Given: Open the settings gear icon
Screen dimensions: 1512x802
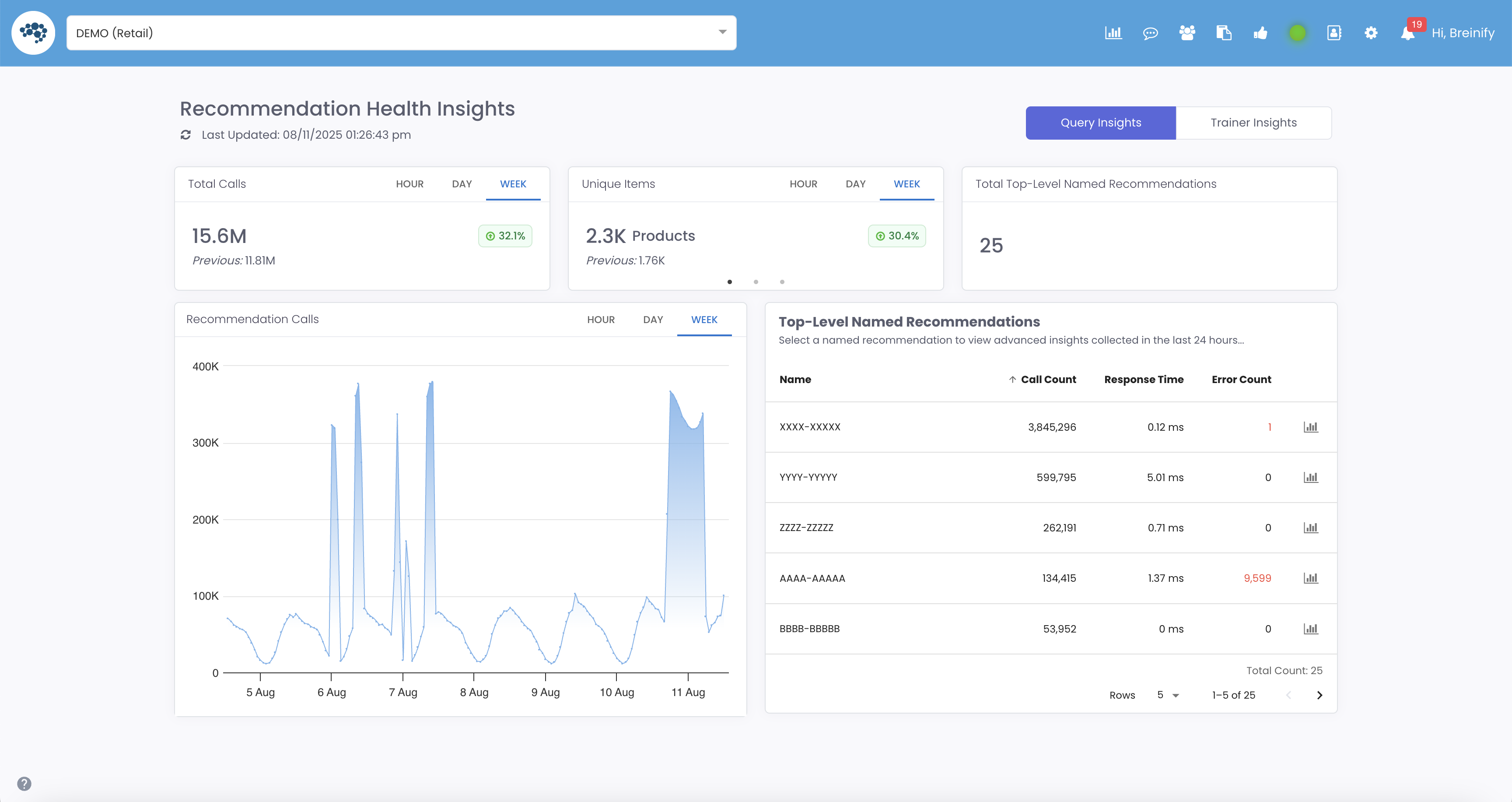Looking at the screenshot, I should tap(1371, 33).
